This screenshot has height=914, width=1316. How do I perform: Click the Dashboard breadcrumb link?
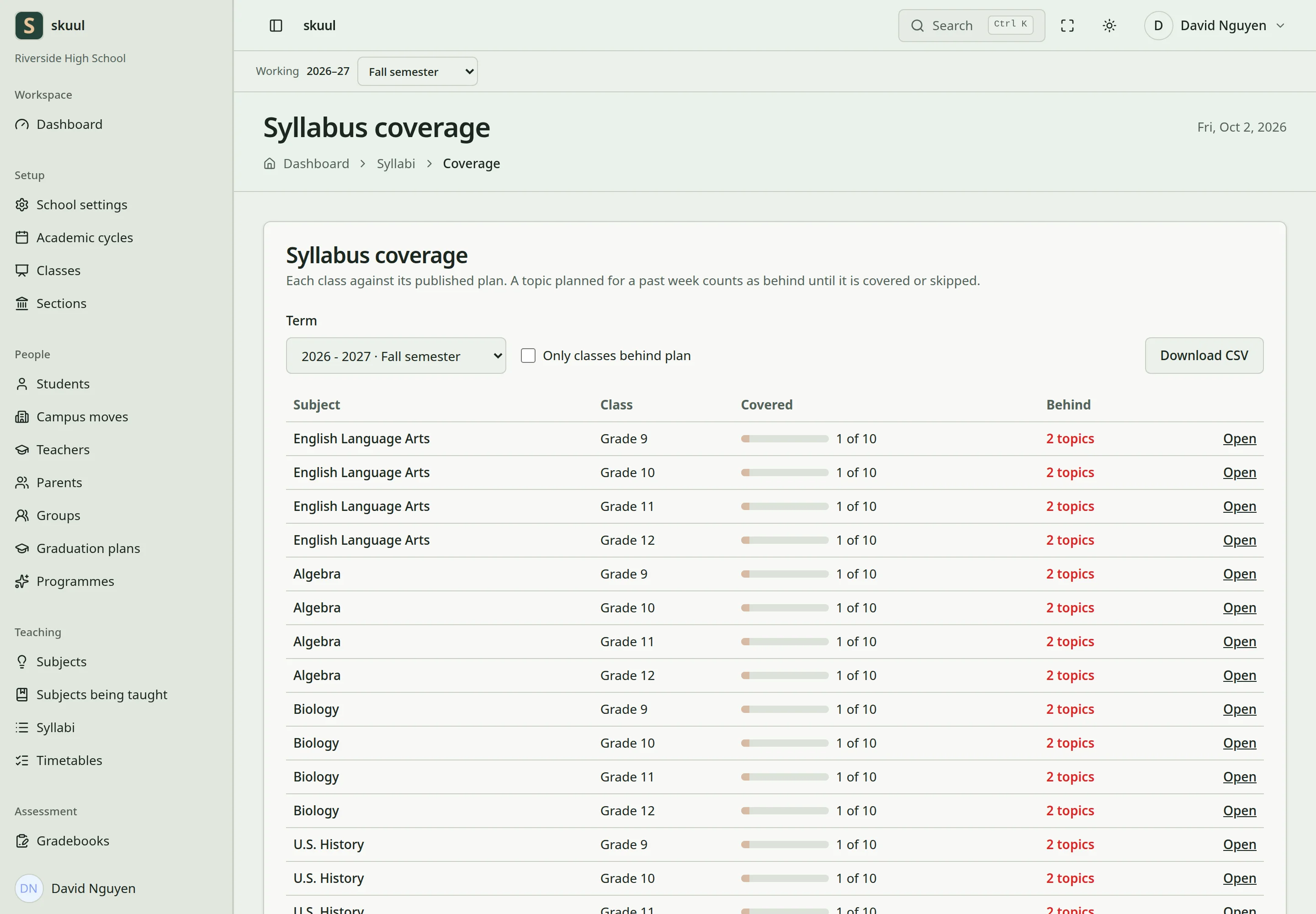pos(316,163)
